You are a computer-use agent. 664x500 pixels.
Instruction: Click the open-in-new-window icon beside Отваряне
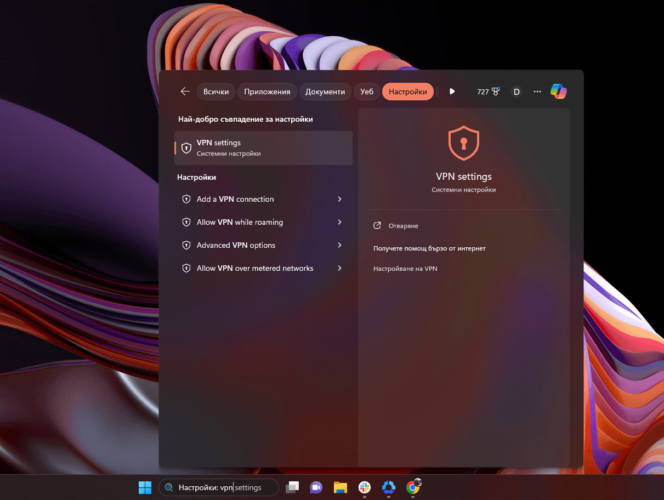[x=377, y=226]
